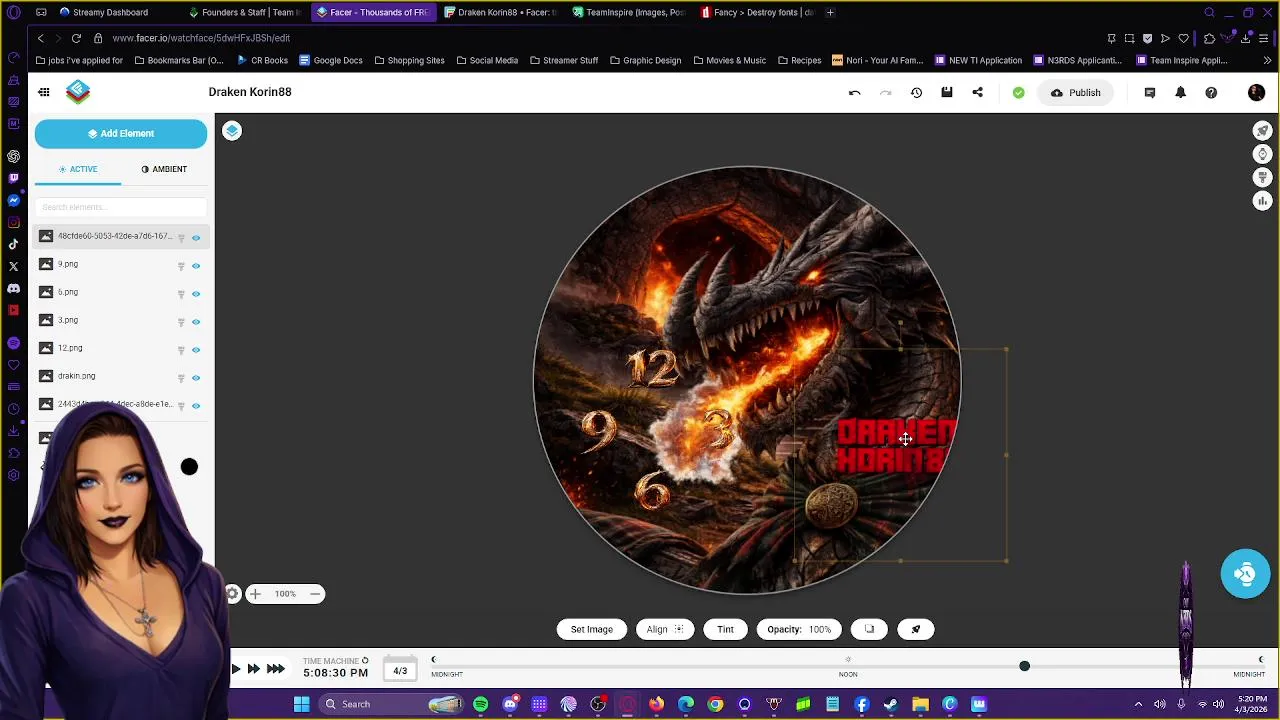Switch to TeamInspire browser tab
This screenshot has width=1280, height=720.
pos(630,12)
